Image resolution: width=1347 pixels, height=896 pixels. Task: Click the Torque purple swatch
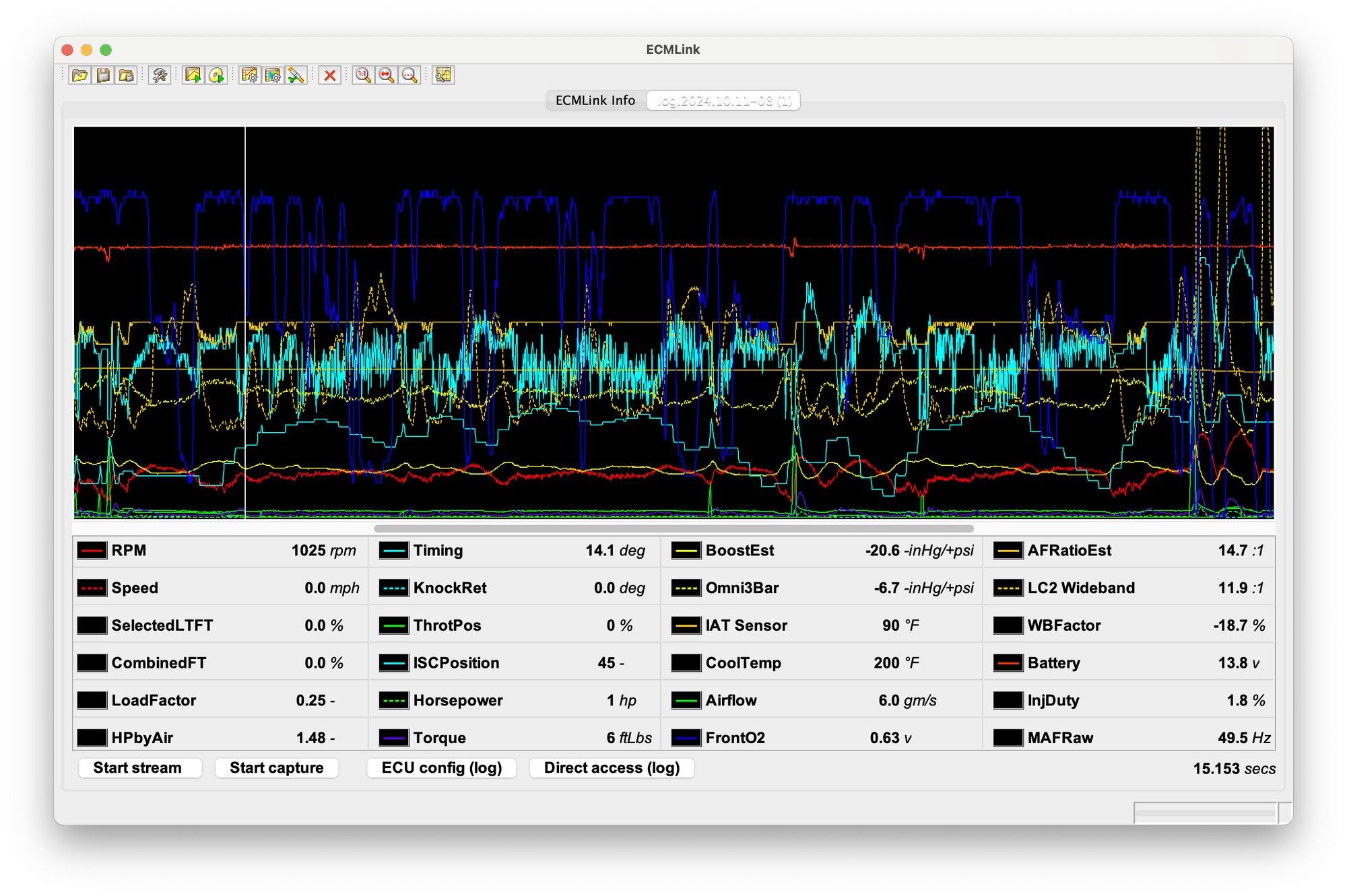(x=394, y=738)
